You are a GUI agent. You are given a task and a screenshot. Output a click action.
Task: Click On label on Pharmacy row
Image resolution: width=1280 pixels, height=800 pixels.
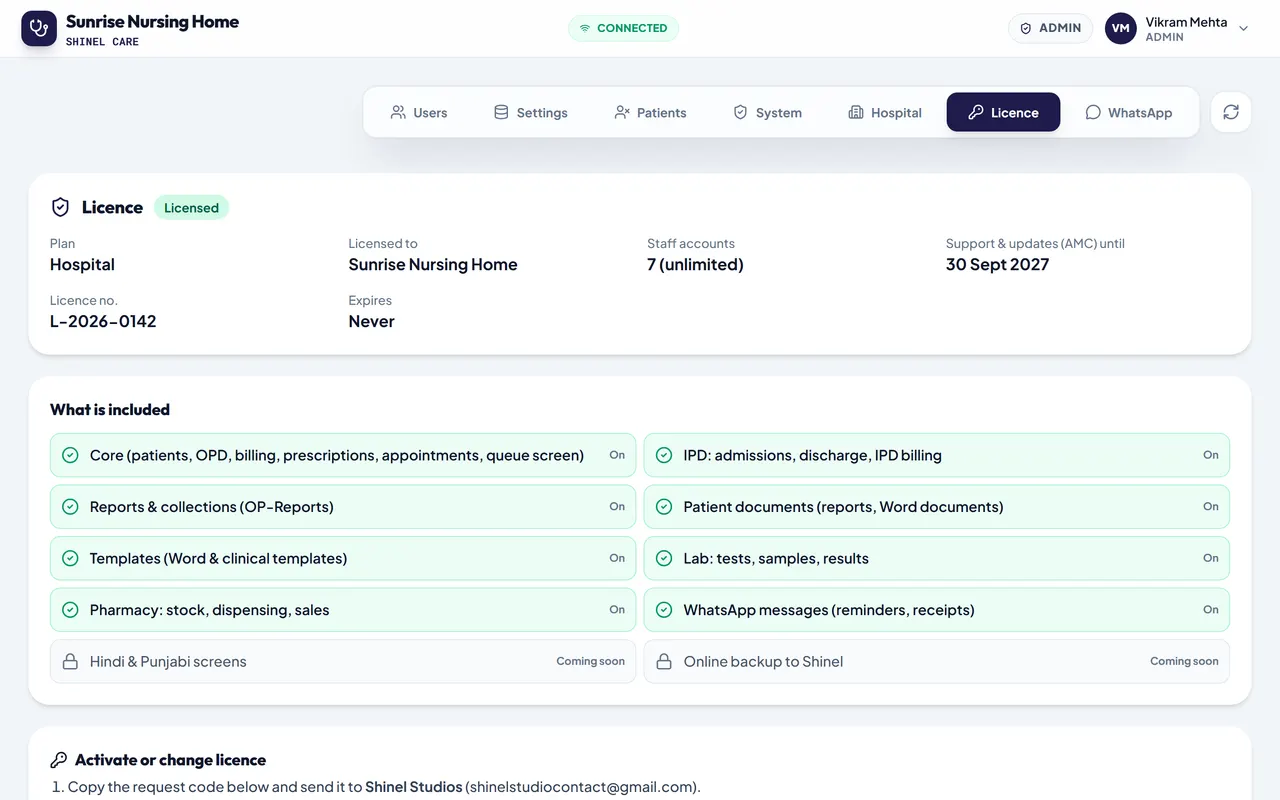617,610
